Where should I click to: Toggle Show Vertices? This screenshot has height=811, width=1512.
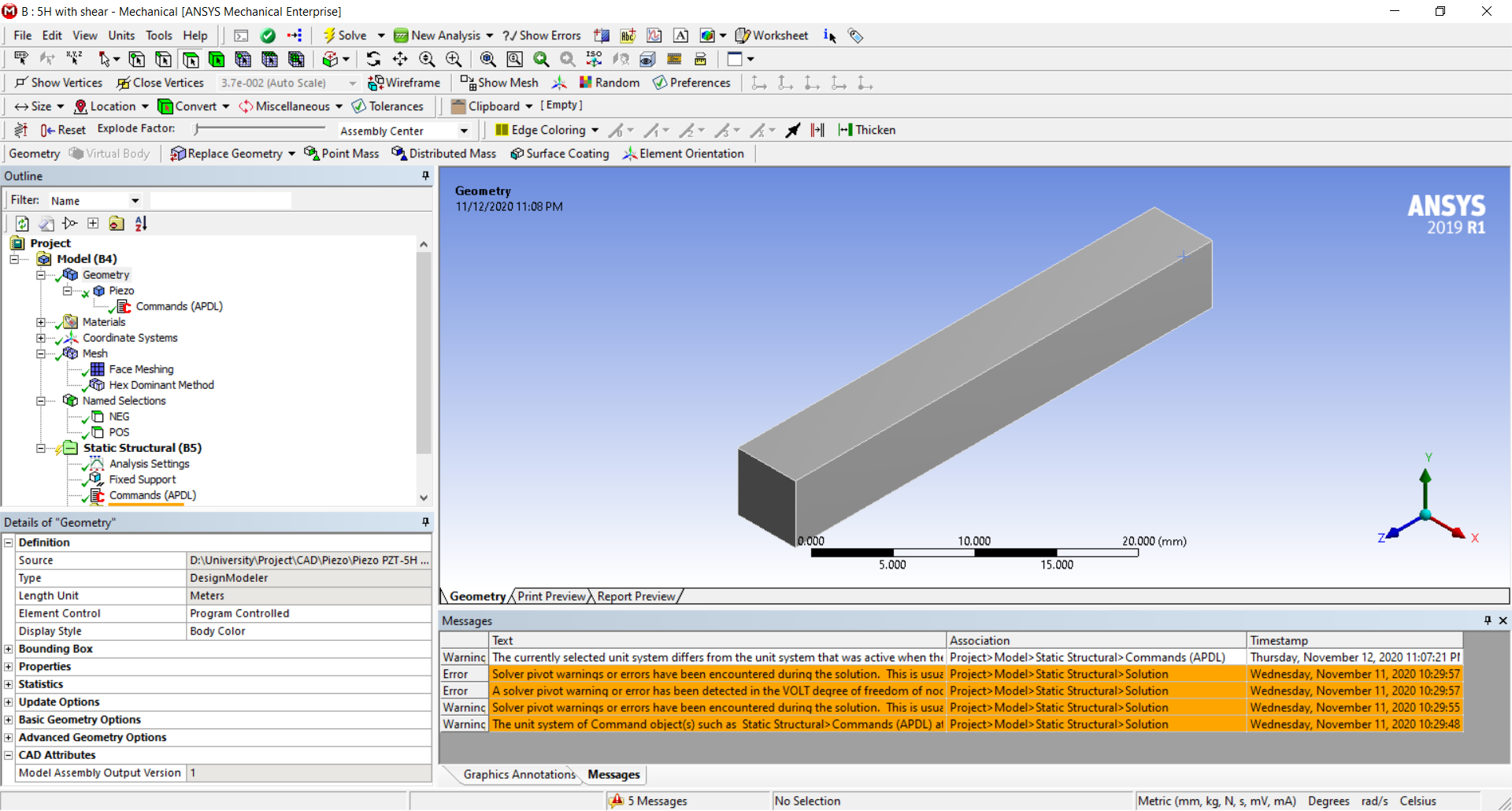59,83
